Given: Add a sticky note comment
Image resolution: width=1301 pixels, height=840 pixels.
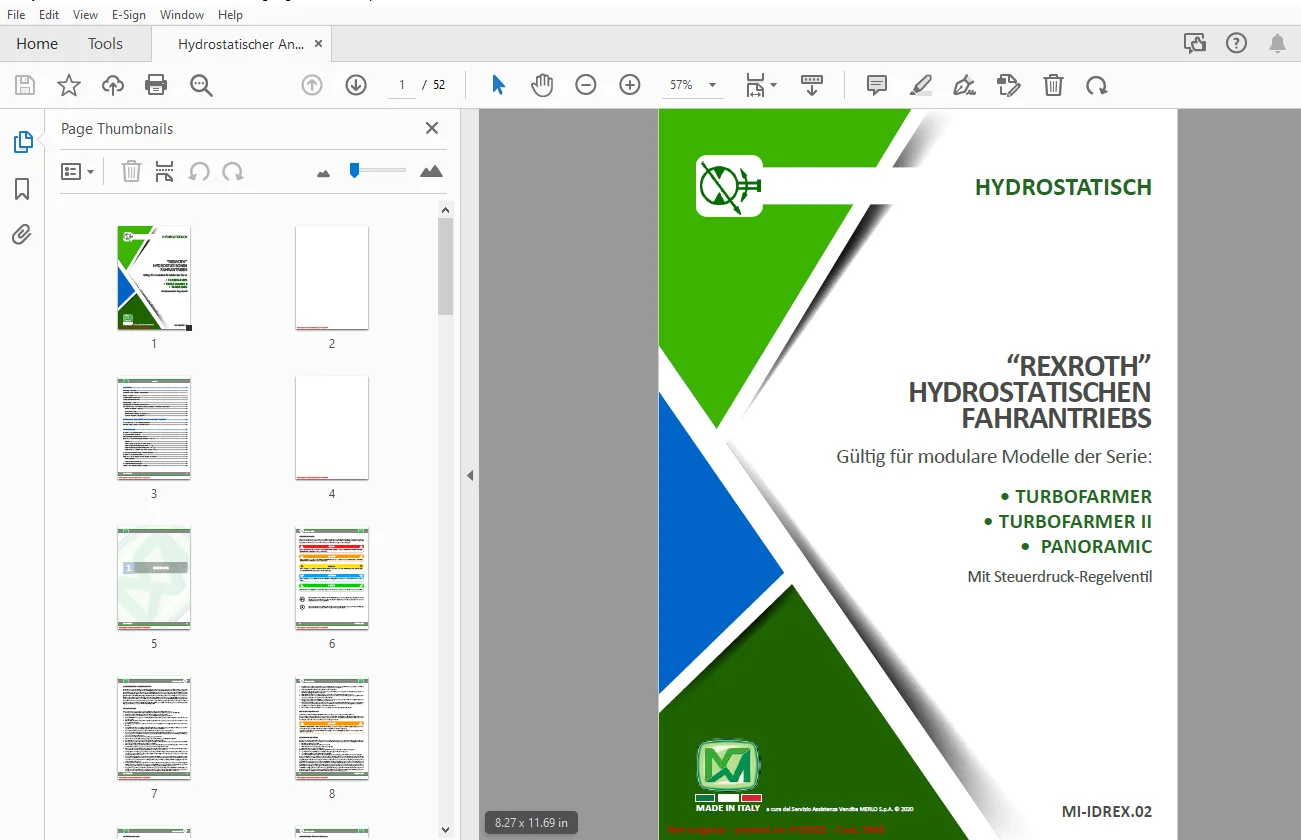Looking at the screenshot, I should [877, 85].
